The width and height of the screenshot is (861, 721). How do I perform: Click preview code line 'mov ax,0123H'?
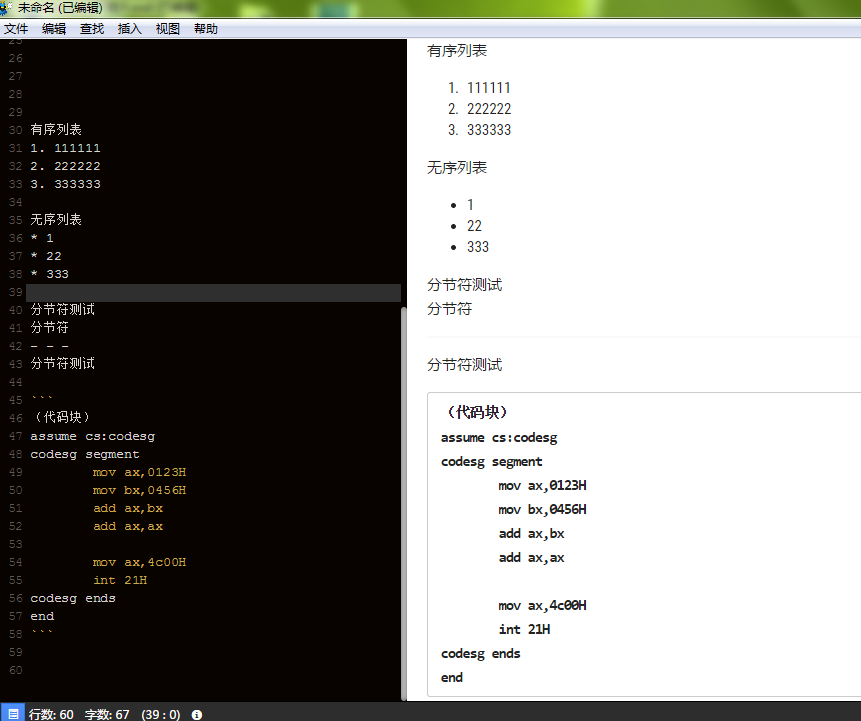[x=543, y=486]
